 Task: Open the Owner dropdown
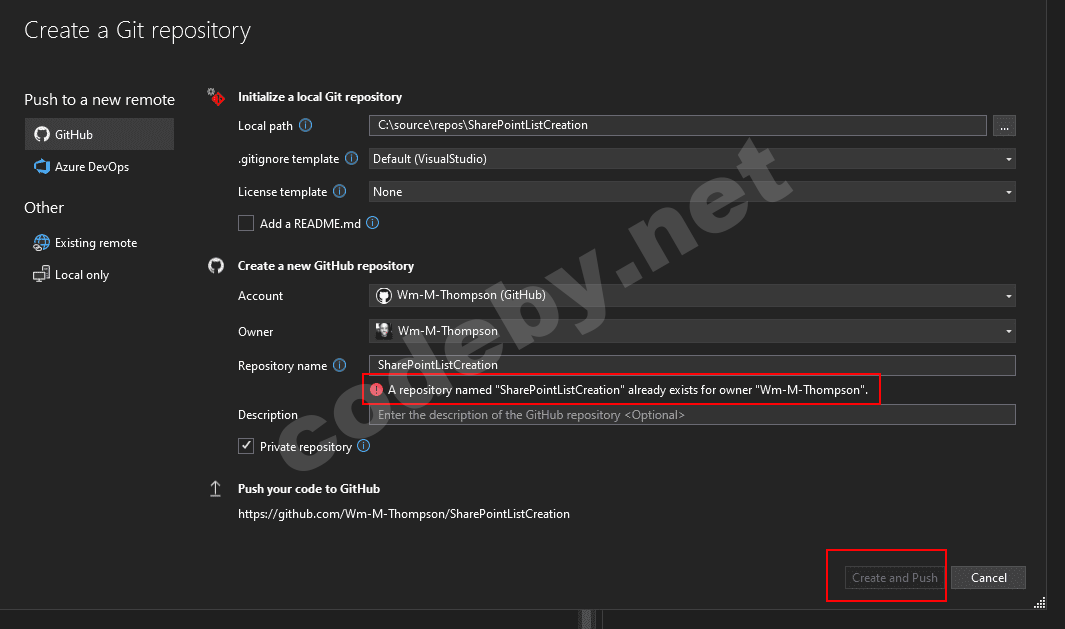(x=692, y=331)
